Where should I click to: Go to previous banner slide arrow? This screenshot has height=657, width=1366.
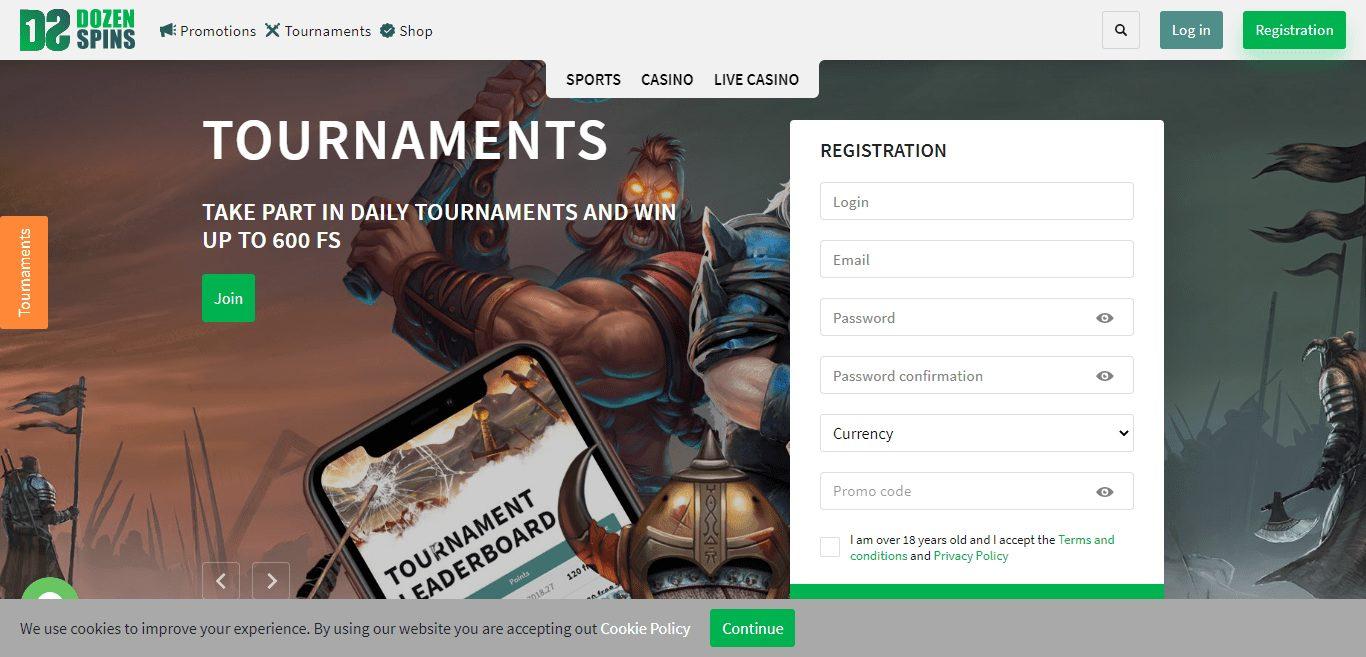tap(221, 581)
